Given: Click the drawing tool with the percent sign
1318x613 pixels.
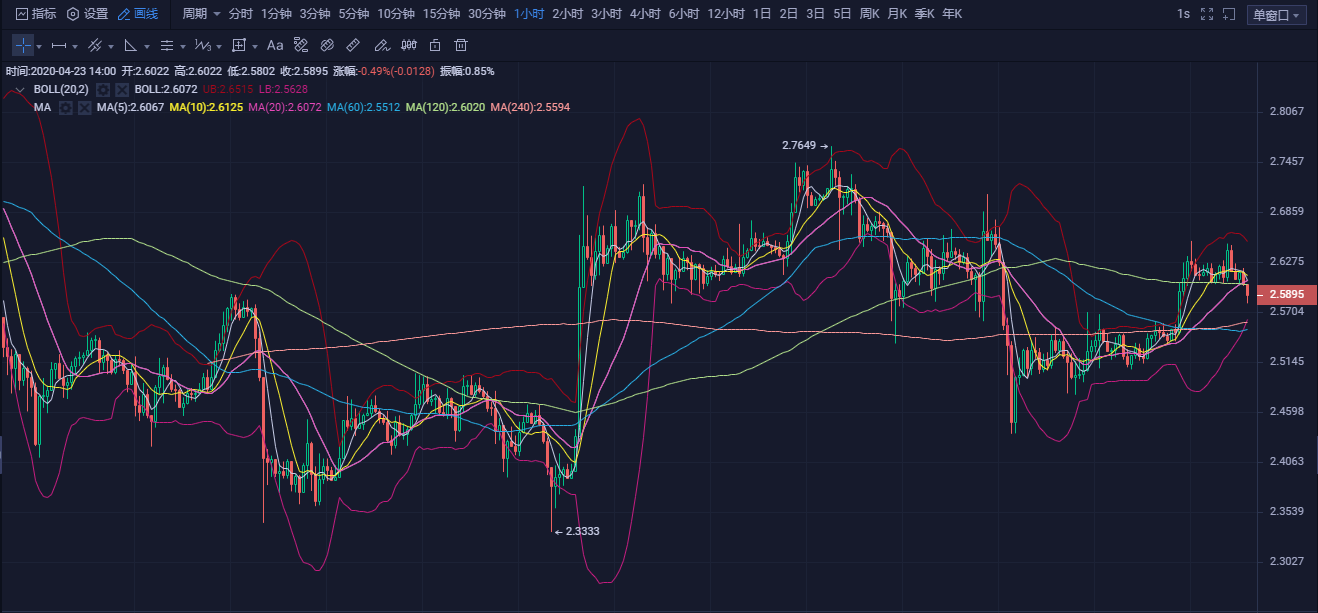Looking at the screenshot, I should pyautogui.click(x=301, y=45).
